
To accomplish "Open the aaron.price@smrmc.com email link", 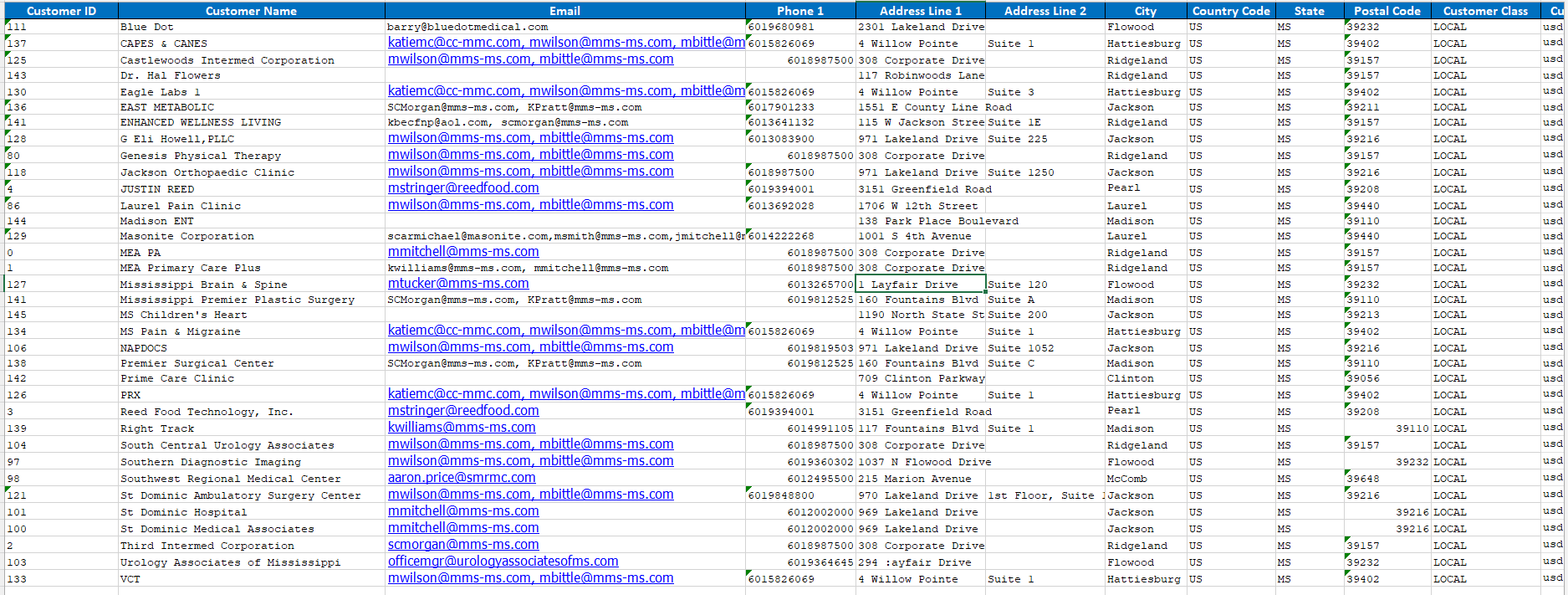I will [x=462, y=478].
